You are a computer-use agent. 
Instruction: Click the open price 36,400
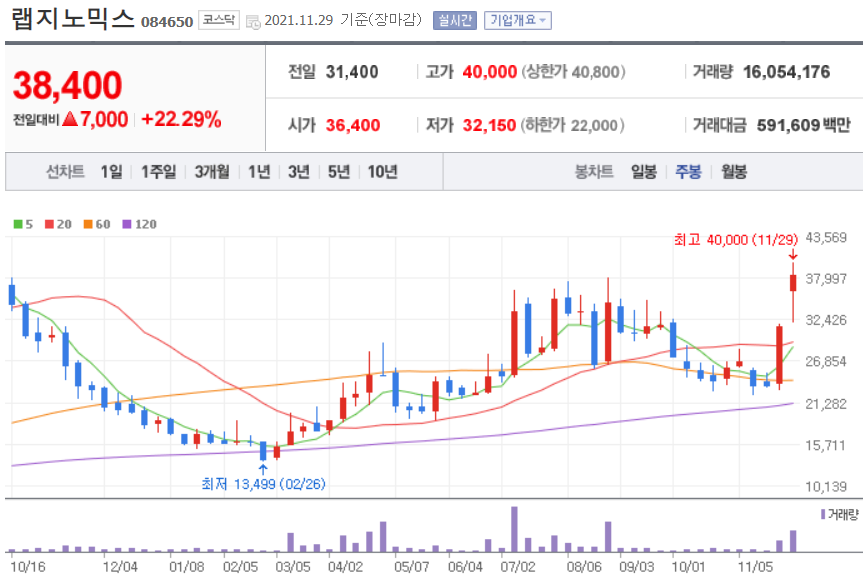tap(353, 126)
